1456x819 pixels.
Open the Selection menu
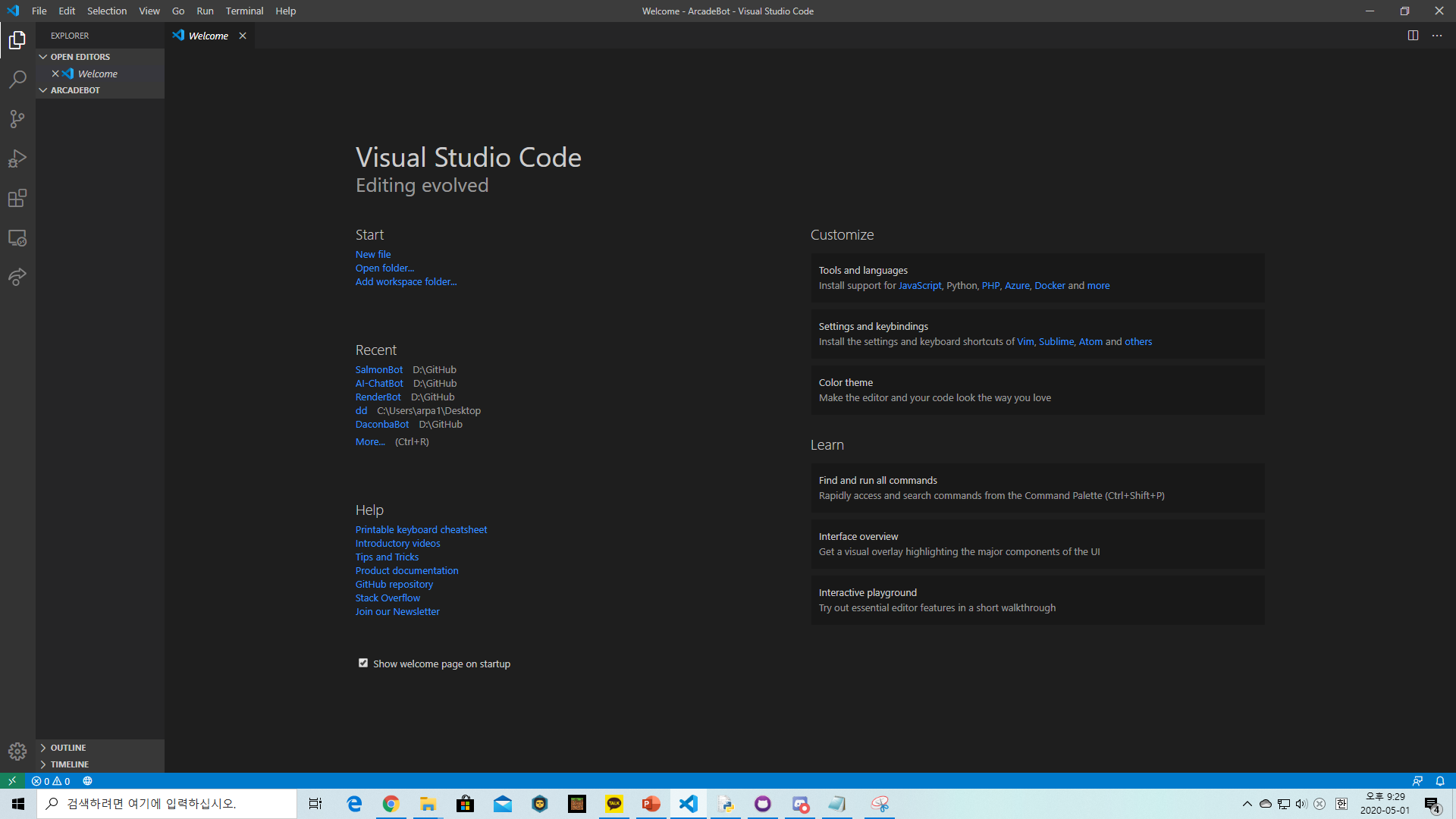pos(106,11)
